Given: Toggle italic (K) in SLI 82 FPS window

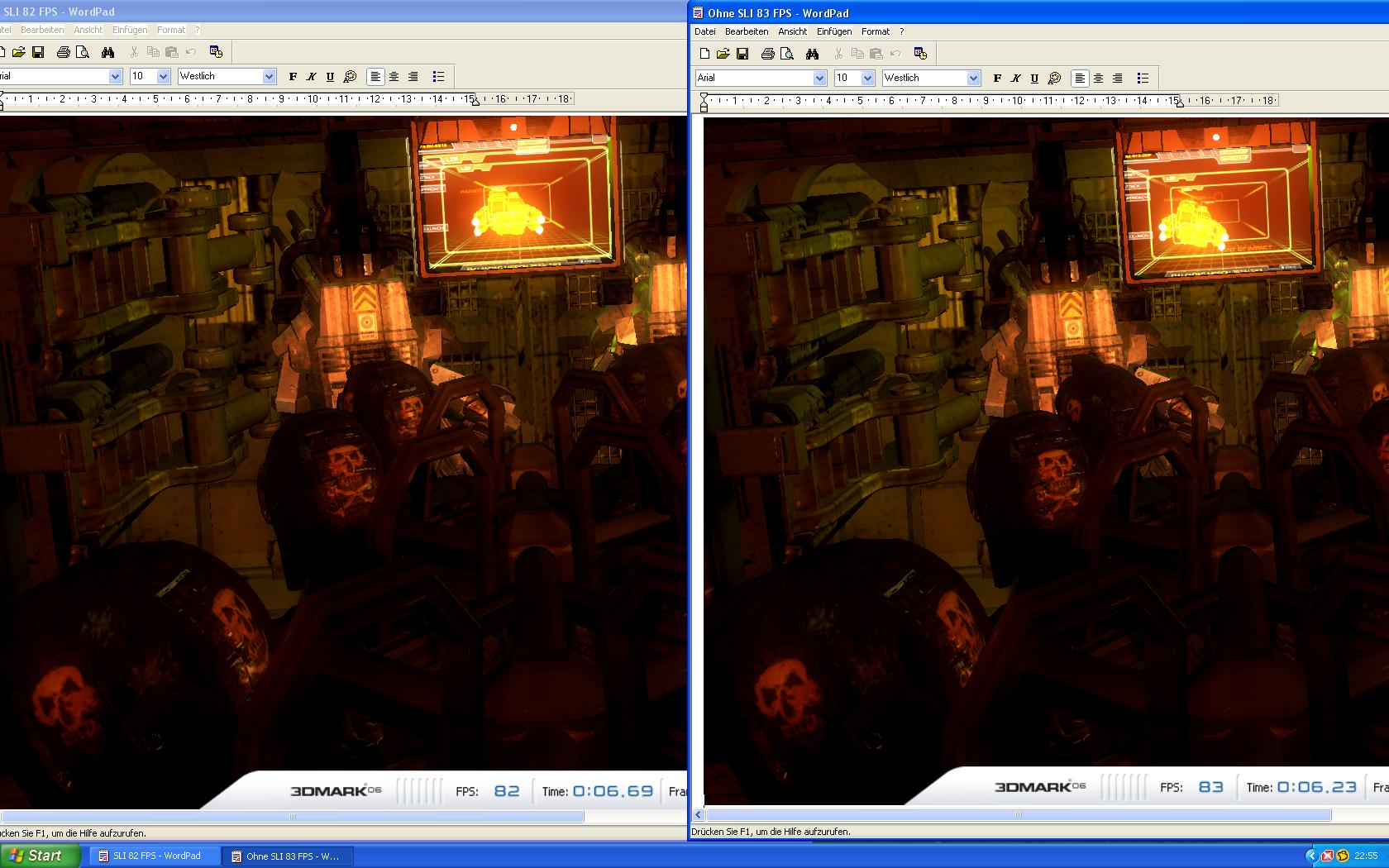Looking at the screenshot, I should (x=312, y=76).
